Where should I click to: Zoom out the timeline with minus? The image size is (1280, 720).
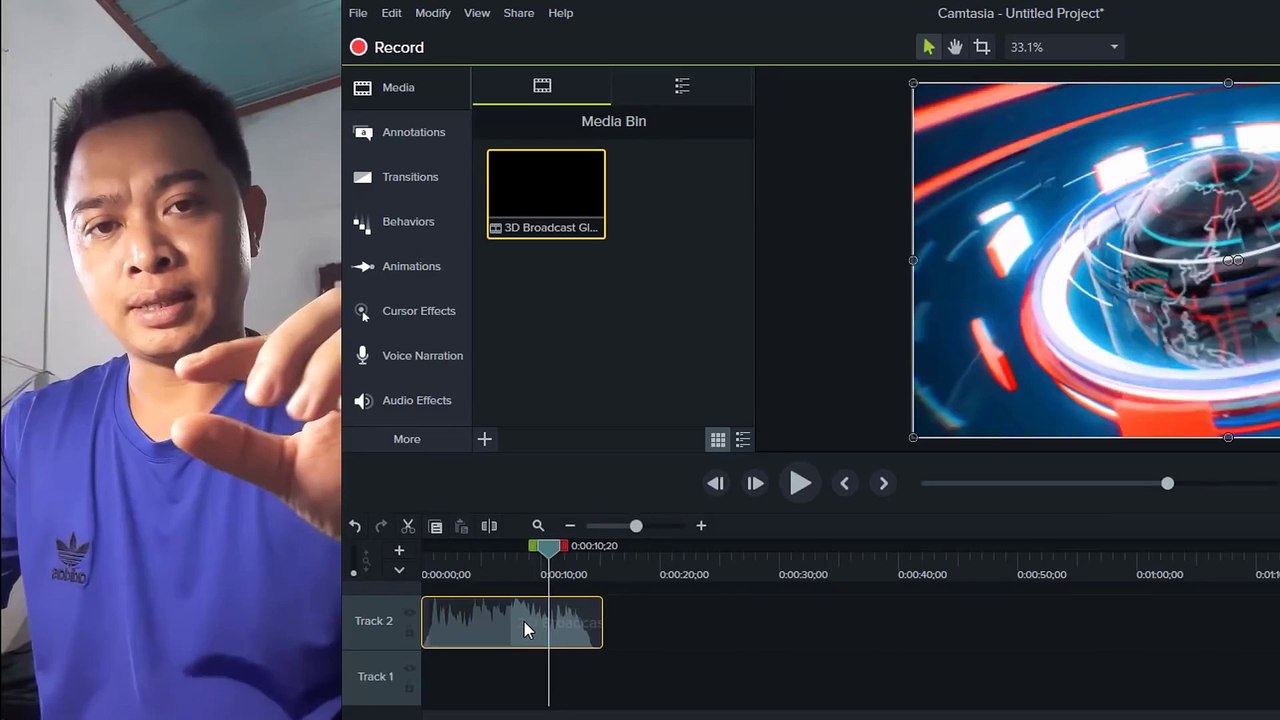coord(570,526)
